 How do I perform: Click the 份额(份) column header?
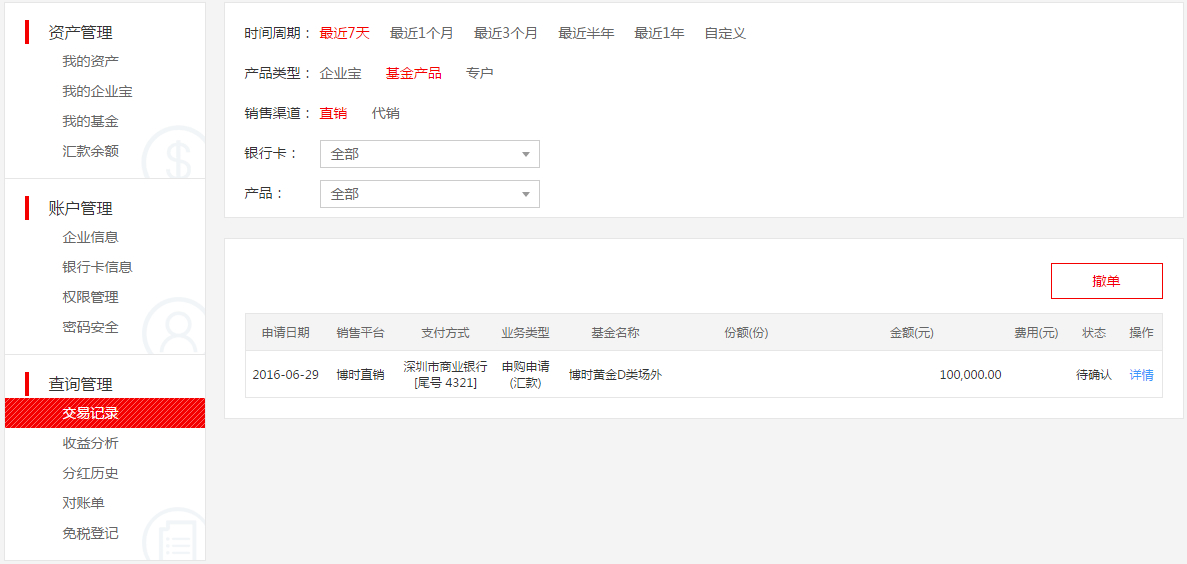click(746, 332)
